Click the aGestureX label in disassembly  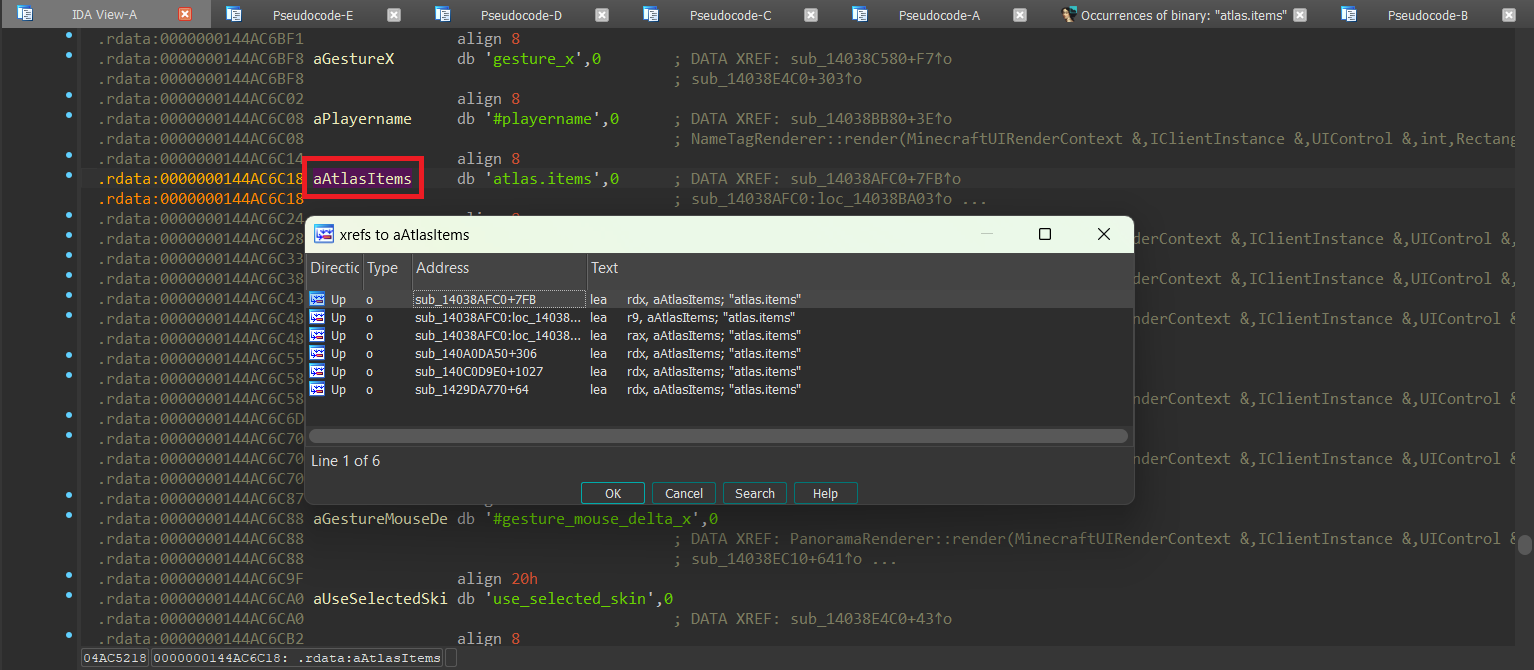pyautogui.click(x=353, y=59)
